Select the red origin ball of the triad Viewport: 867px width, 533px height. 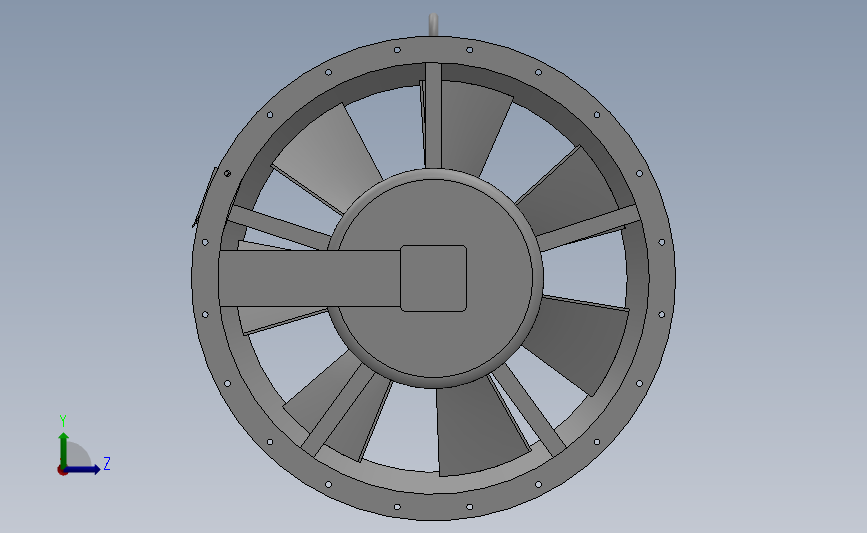[62, 471]
